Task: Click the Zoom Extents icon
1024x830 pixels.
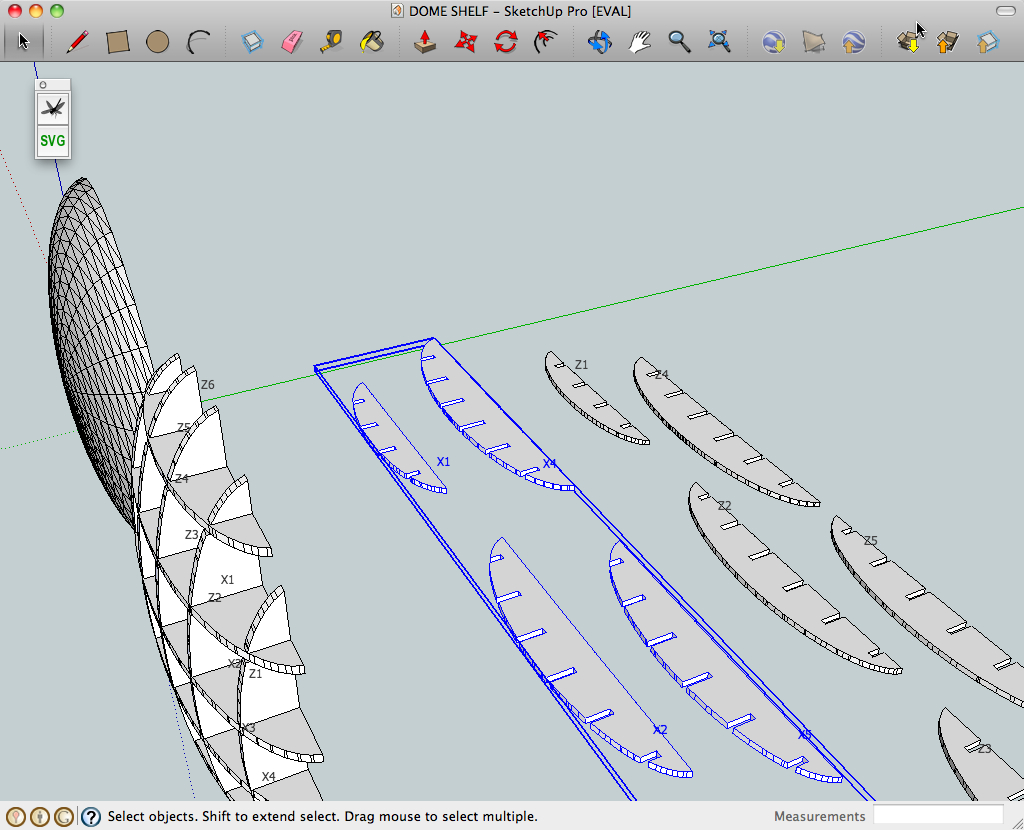Action: (719, 42)
